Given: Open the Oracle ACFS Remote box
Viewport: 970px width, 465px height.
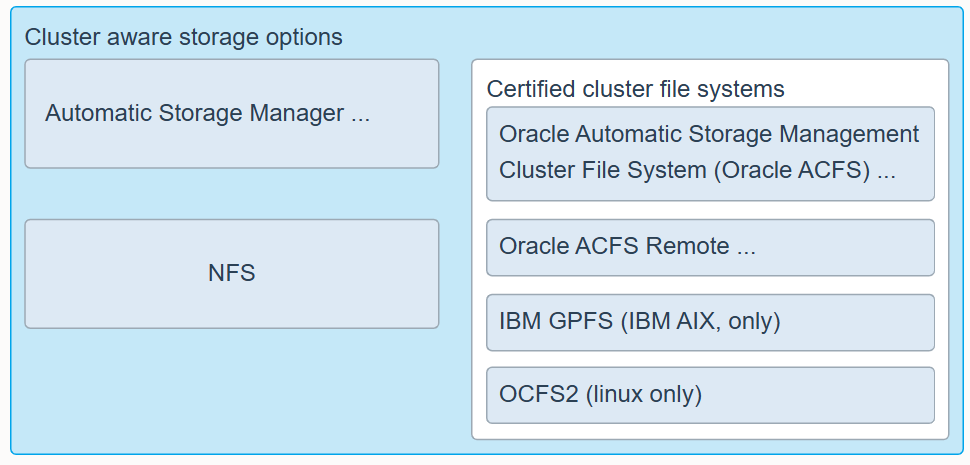Looking at the screenshot, I should click(710, 247).
